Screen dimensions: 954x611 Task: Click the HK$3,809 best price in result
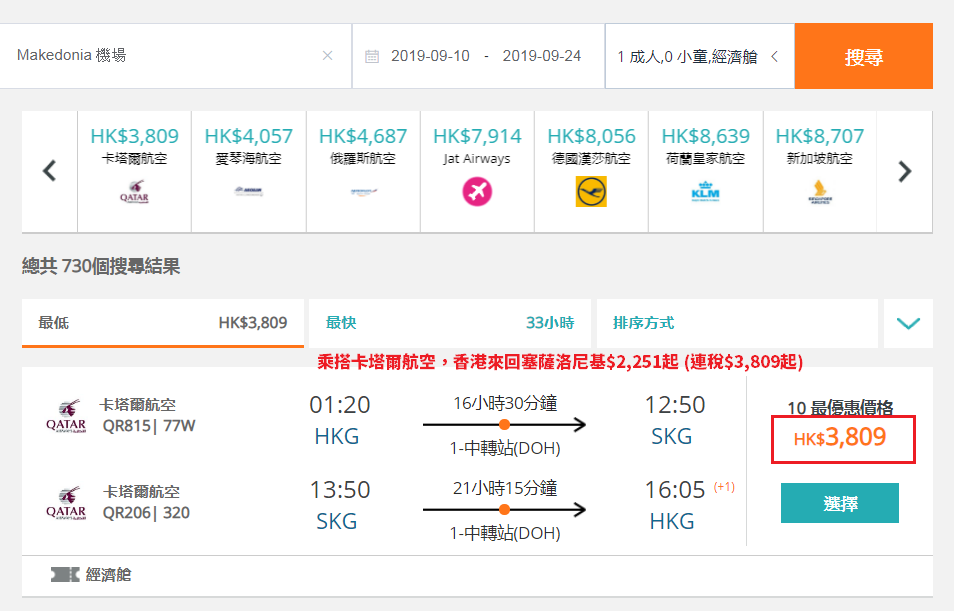click(x=840, y=438)
